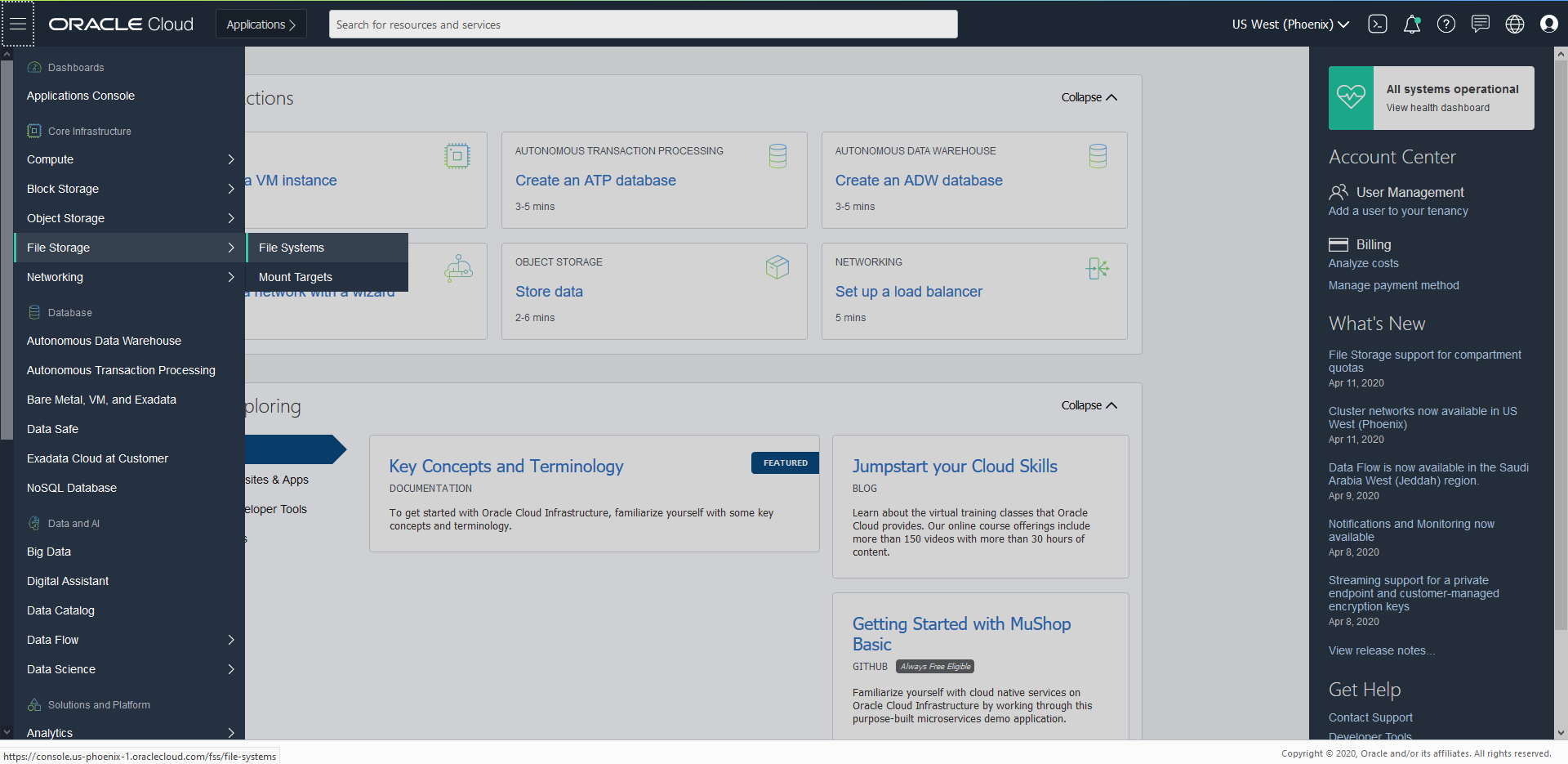Screen dimensions: 1568x764
Task: Open the user profile avatar icon
Action: coord(1549,24)
